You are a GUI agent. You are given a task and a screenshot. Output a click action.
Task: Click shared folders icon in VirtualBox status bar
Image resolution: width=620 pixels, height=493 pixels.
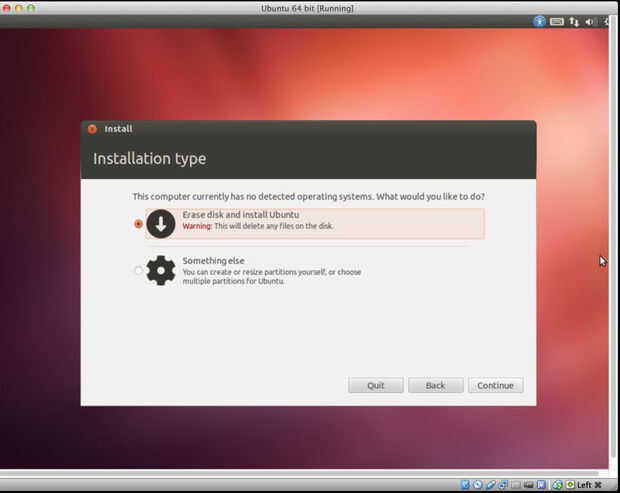coord(516,485)
